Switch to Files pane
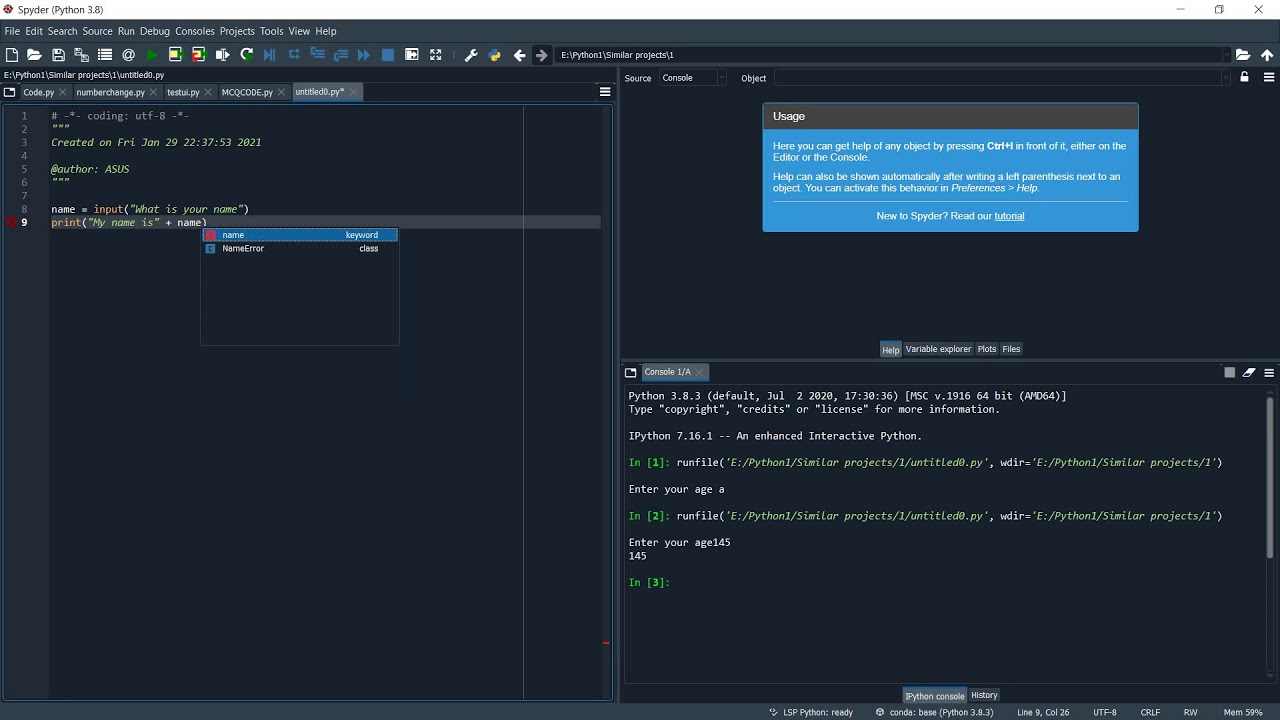Viewport: 1280px width, 720px height. (1011, 349)
